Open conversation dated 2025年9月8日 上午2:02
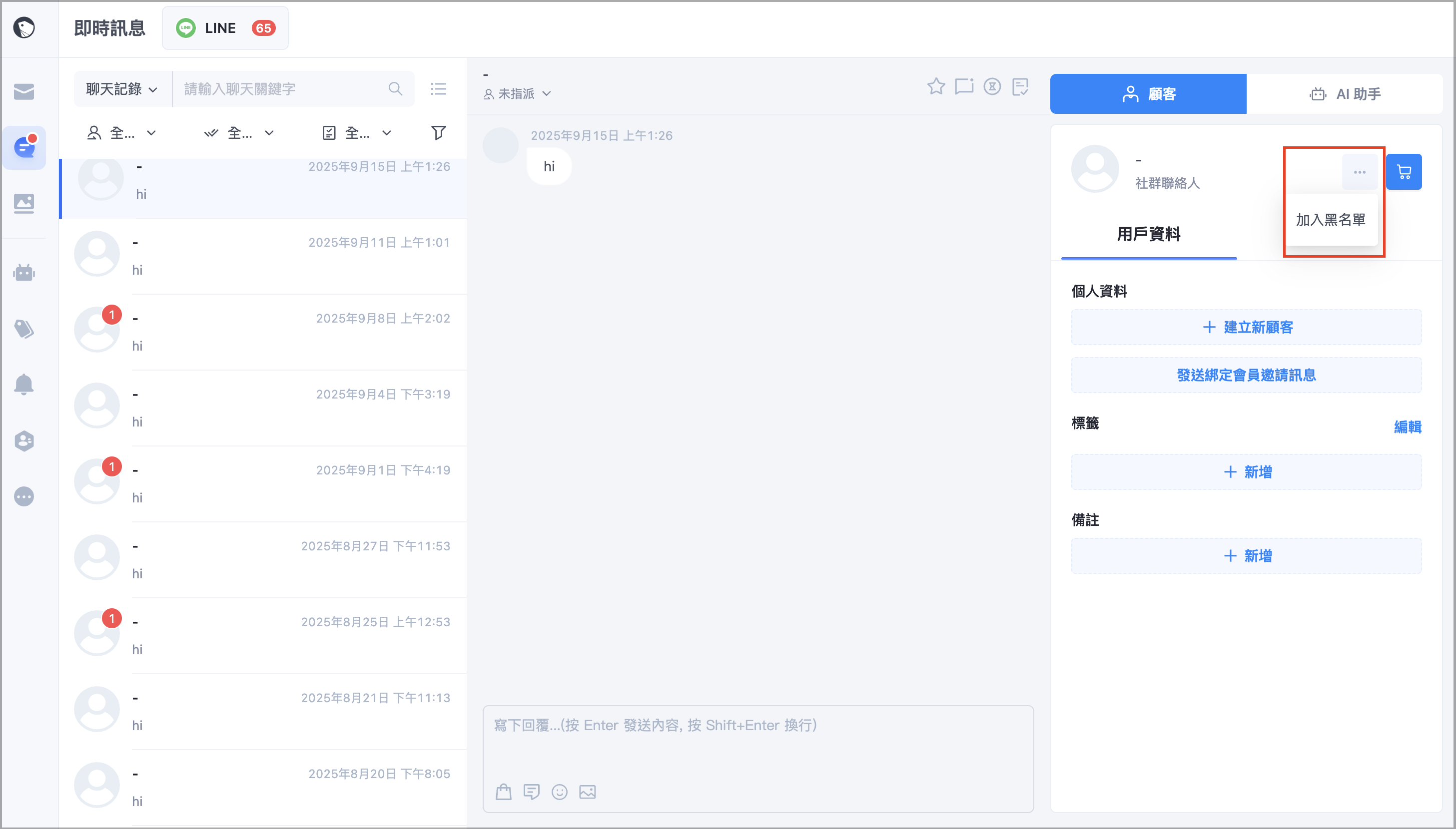 (263, 332)
